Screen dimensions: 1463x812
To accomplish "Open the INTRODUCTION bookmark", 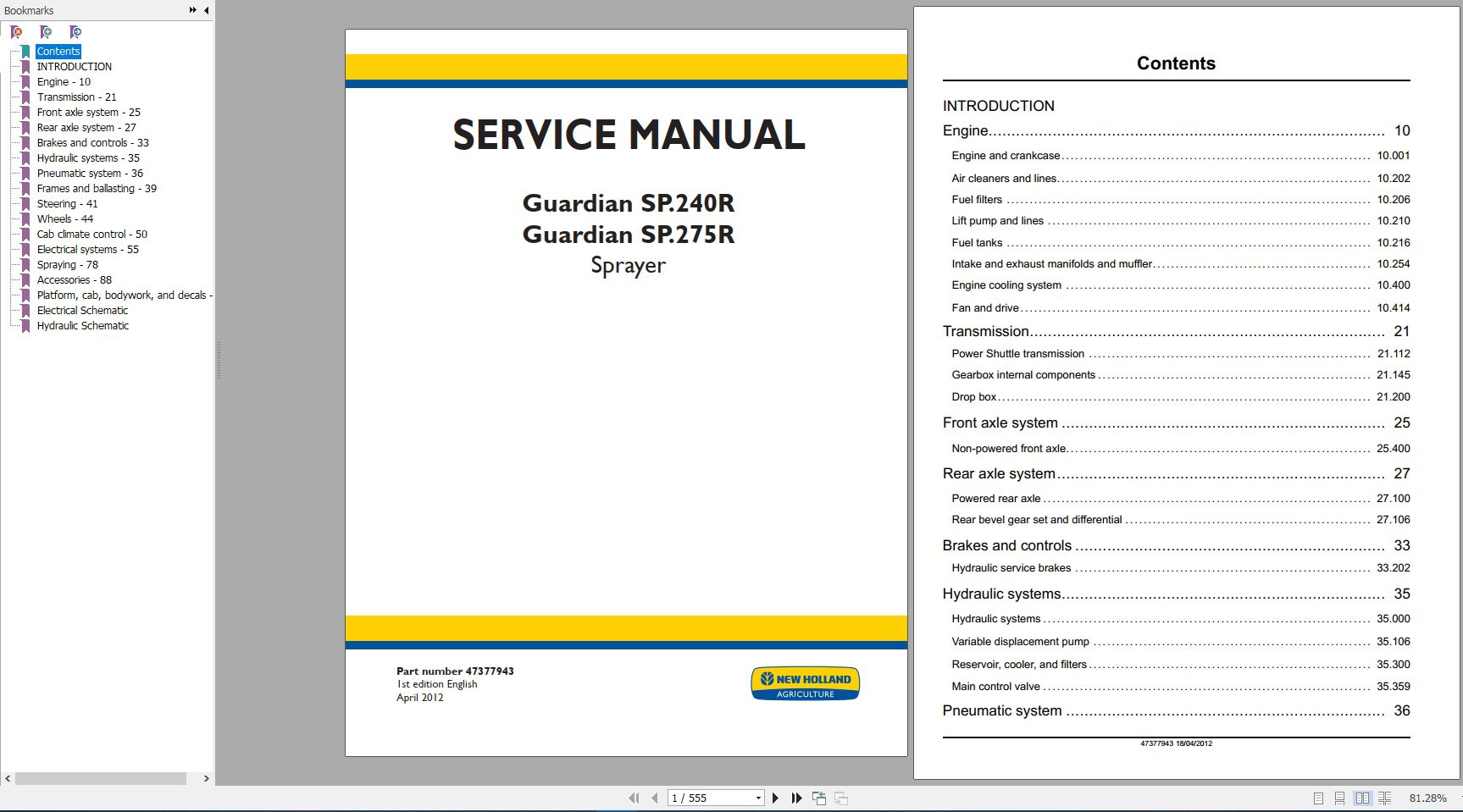I will [74, 66].
